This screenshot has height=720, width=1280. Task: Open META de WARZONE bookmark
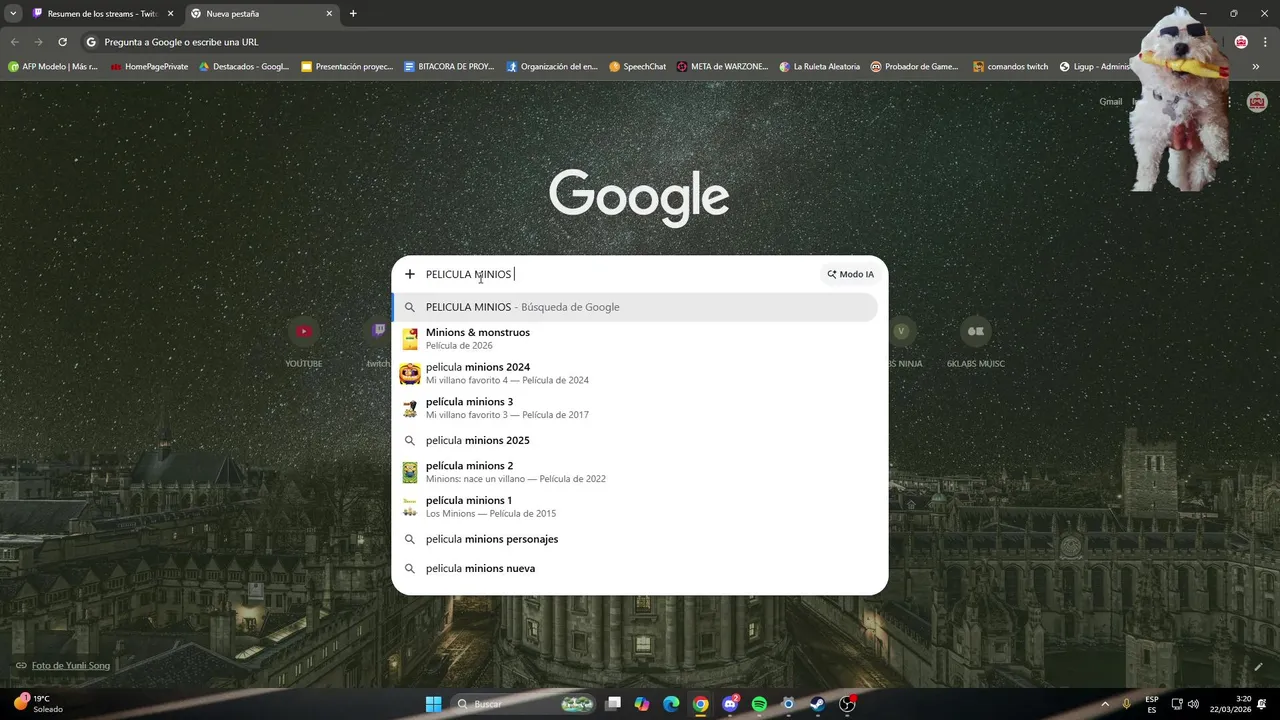pyautogui.click(x=722, y=67)
